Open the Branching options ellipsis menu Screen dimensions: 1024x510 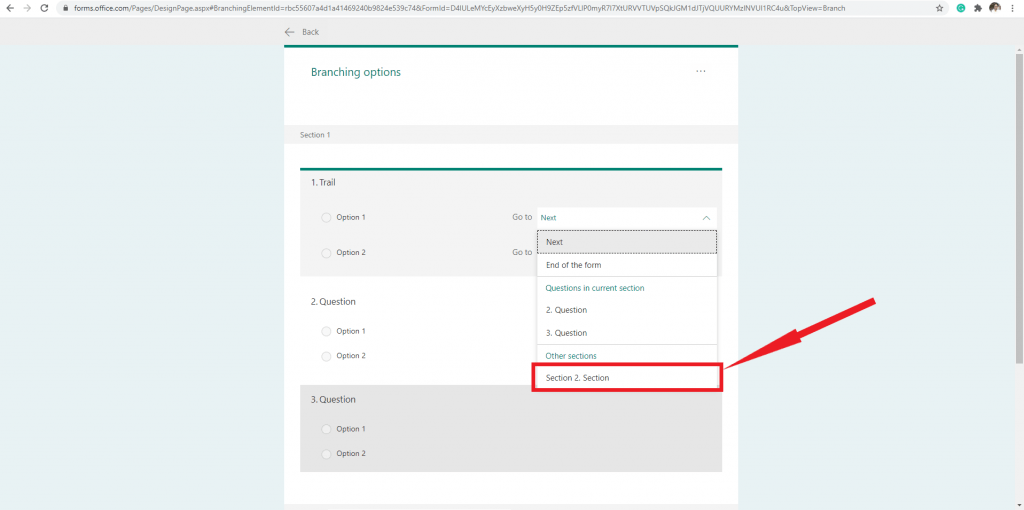[x=700, y=72]
